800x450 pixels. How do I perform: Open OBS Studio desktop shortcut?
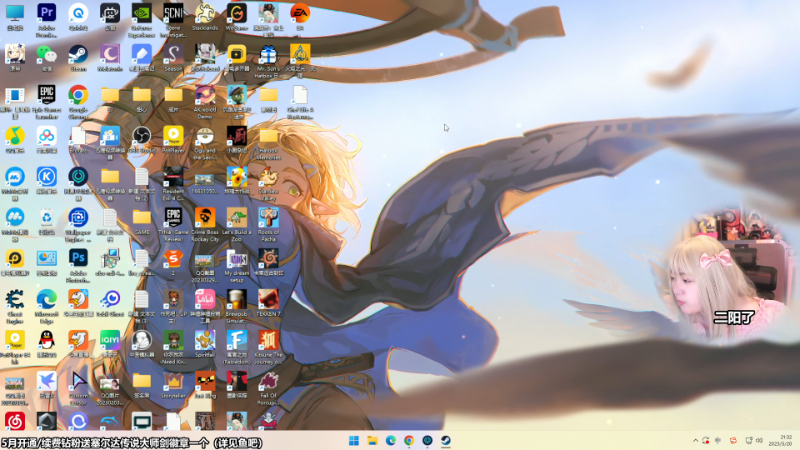[141, 140]
